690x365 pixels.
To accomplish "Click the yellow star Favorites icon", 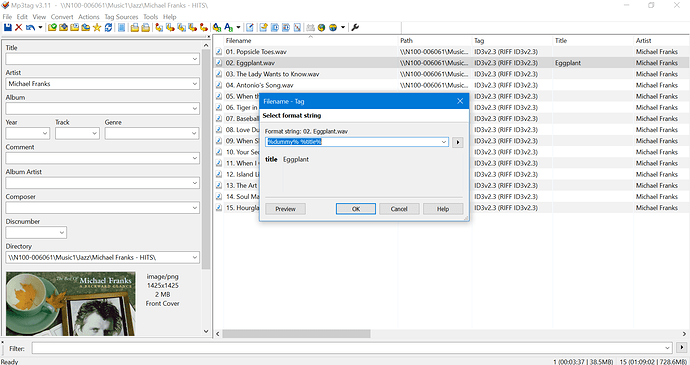I will (97, 27).
